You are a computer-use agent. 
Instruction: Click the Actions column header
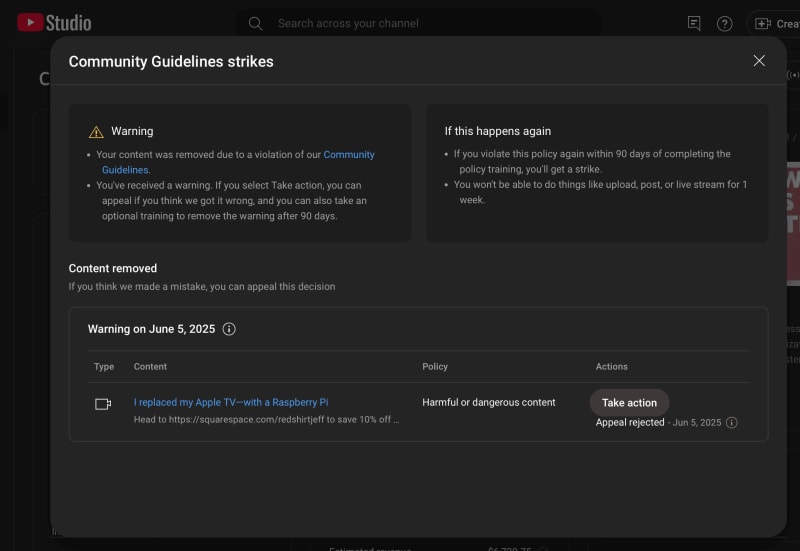(611, 367)
